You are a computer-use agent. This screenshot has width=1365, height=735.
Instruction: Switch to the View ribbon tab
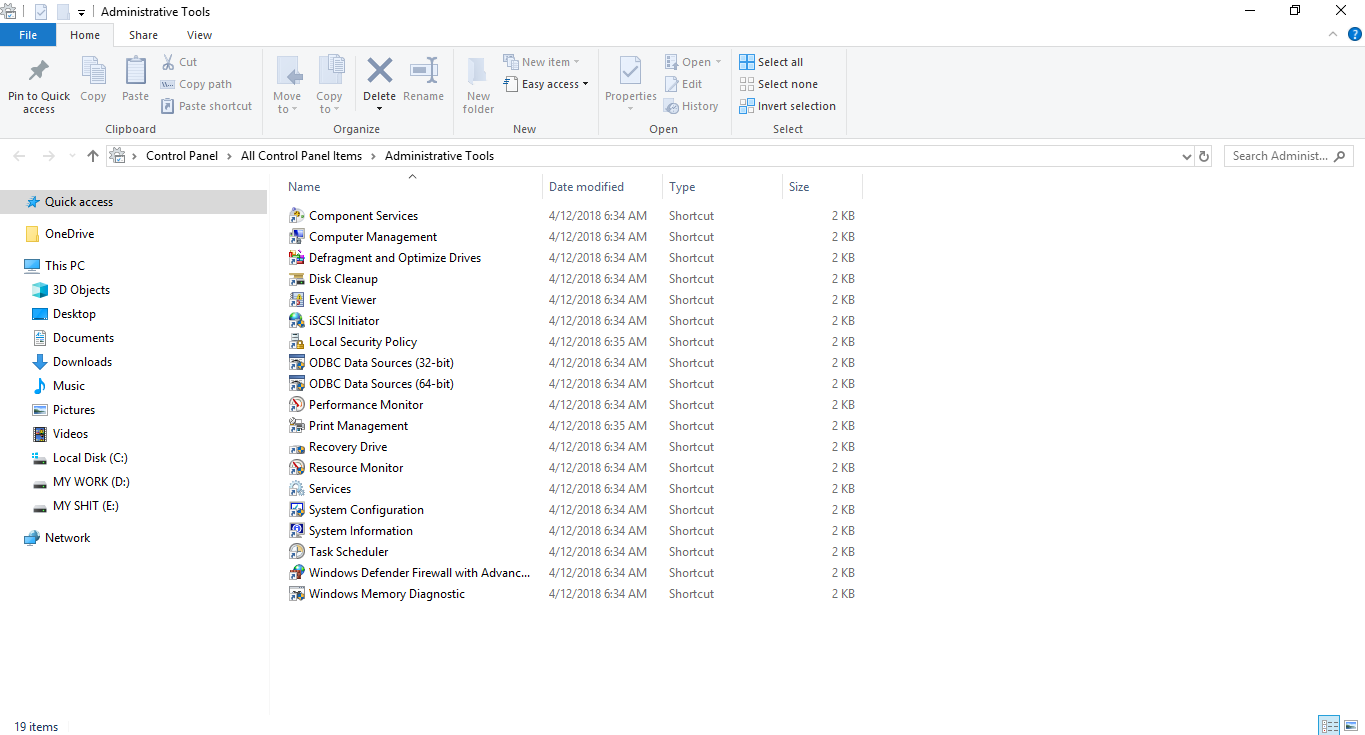click(x=199, y=35)
